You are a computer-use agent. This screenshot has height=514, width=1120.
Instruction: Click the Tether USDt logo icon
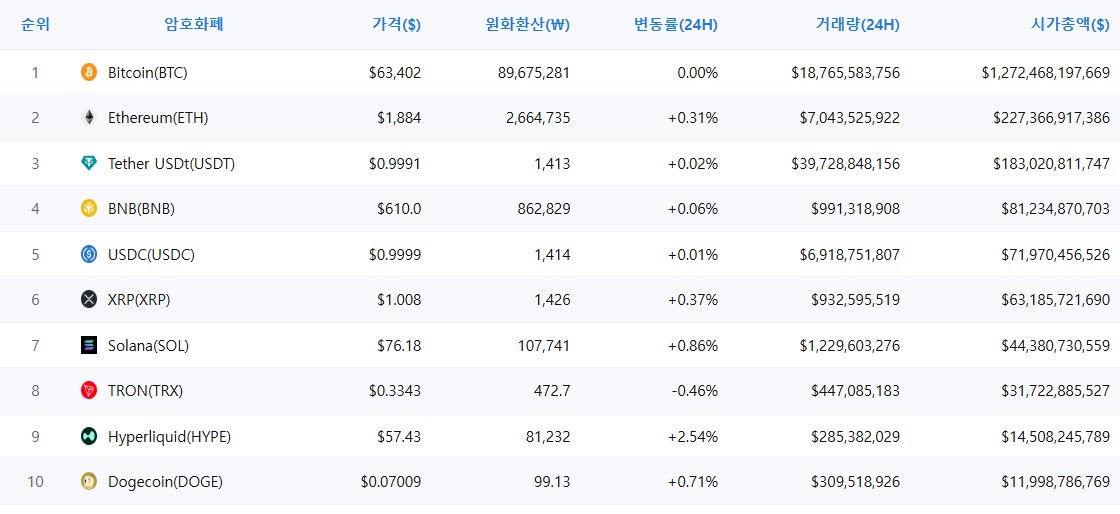[89, 163]
